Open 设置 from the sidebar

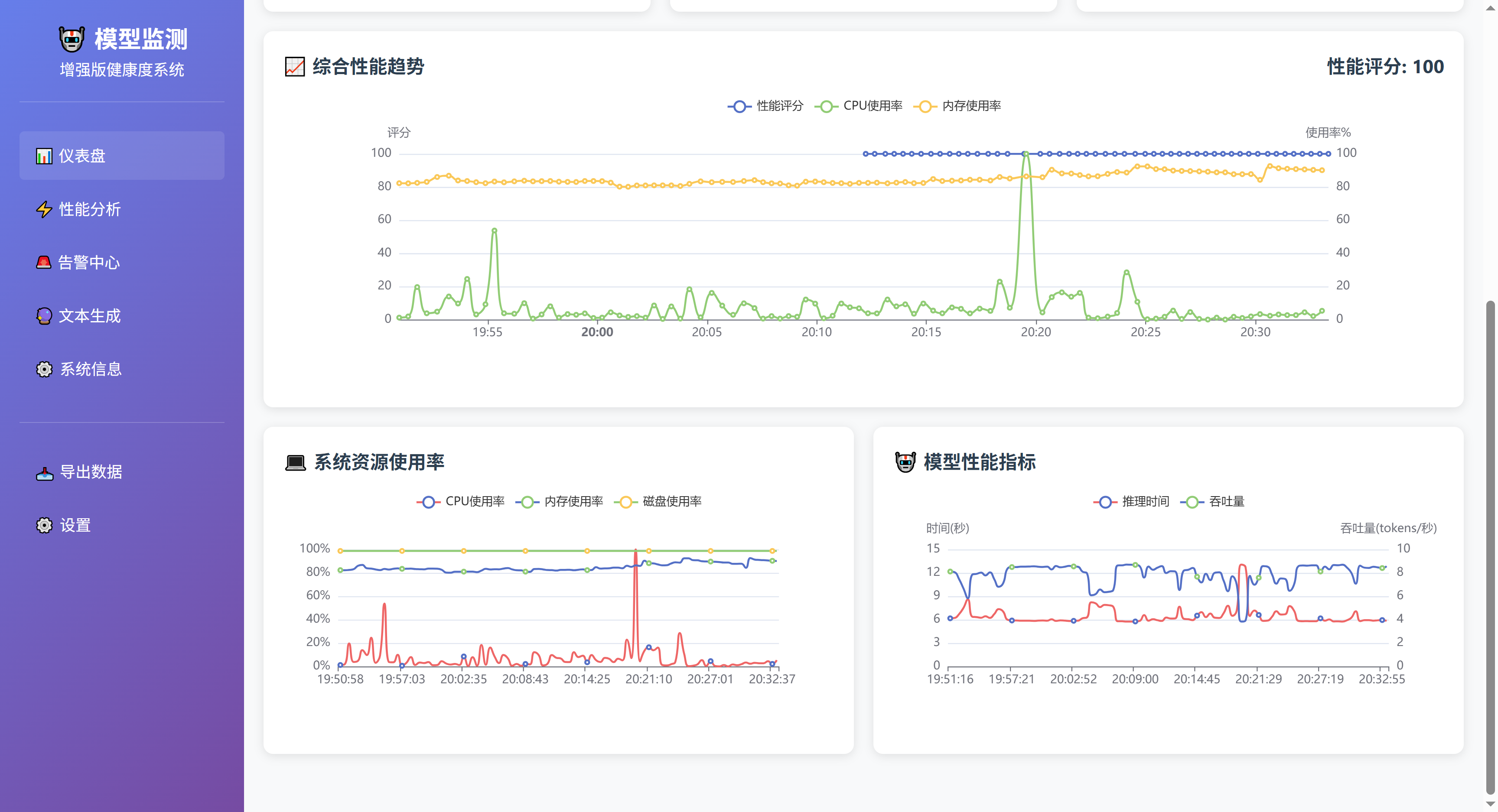[75, 526]
